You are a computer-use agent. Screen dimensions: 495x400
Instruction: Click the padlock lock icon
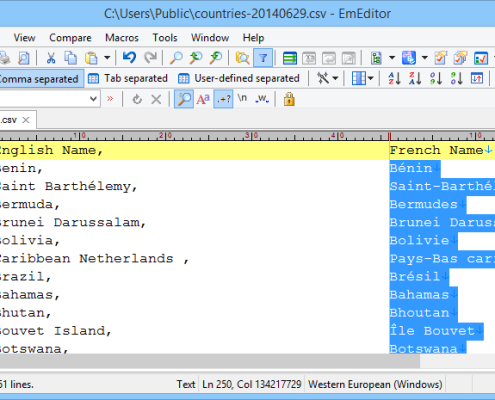(x=289, y=99)
